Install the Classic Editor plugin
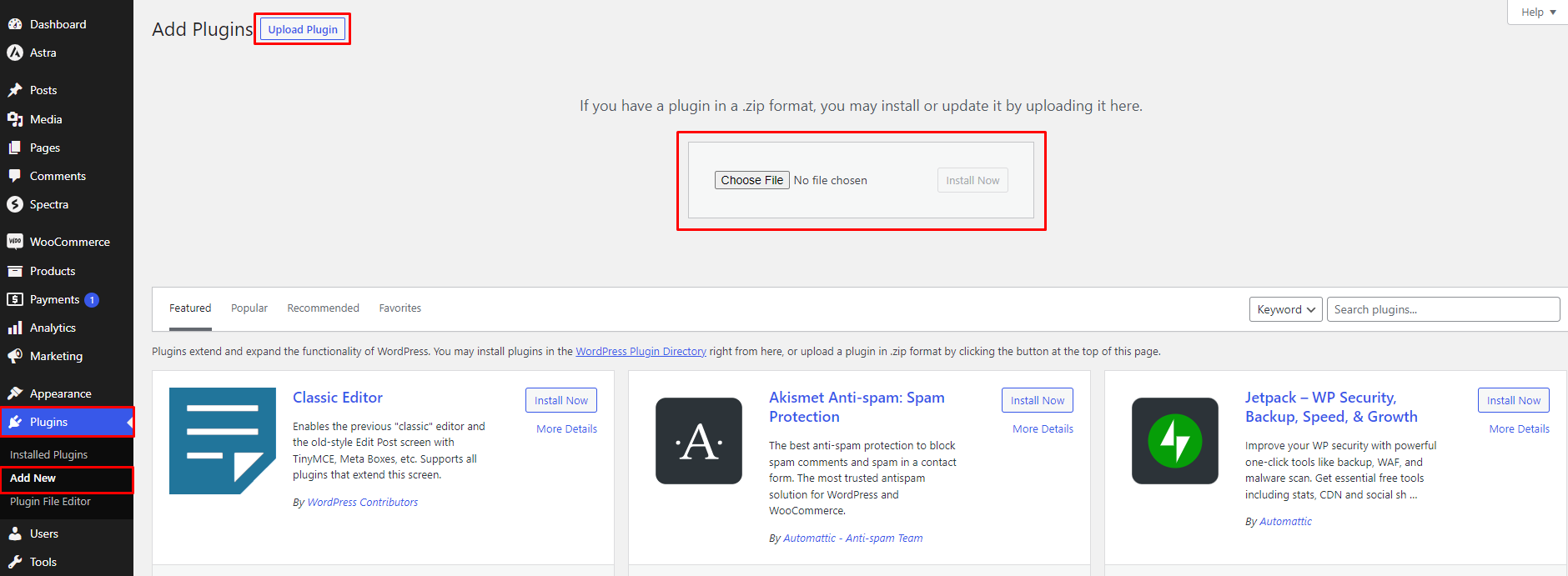This screenshot has width=1568, height=576. (x=560, y=400)
